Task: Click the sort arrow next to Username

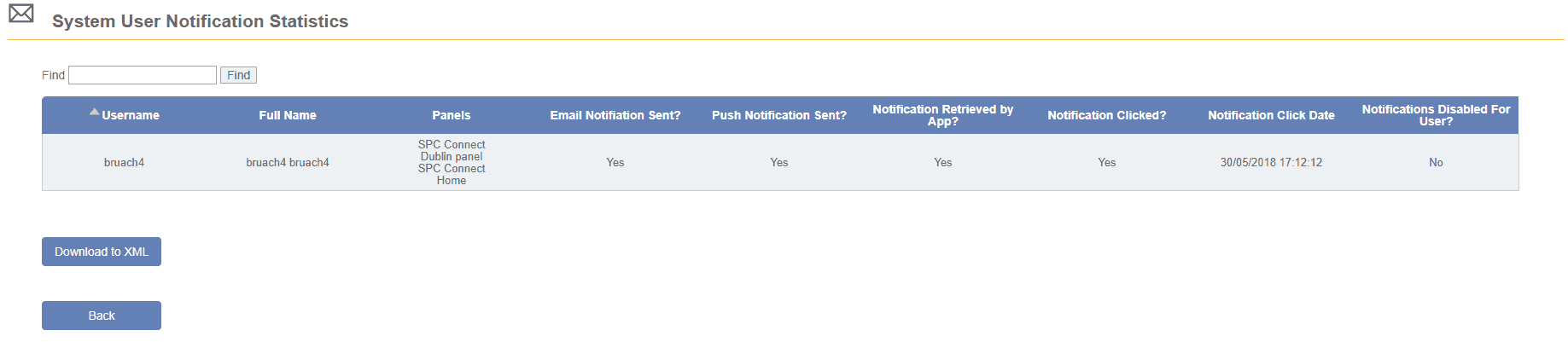Action: pyautogui.click(x=95, y=112)
